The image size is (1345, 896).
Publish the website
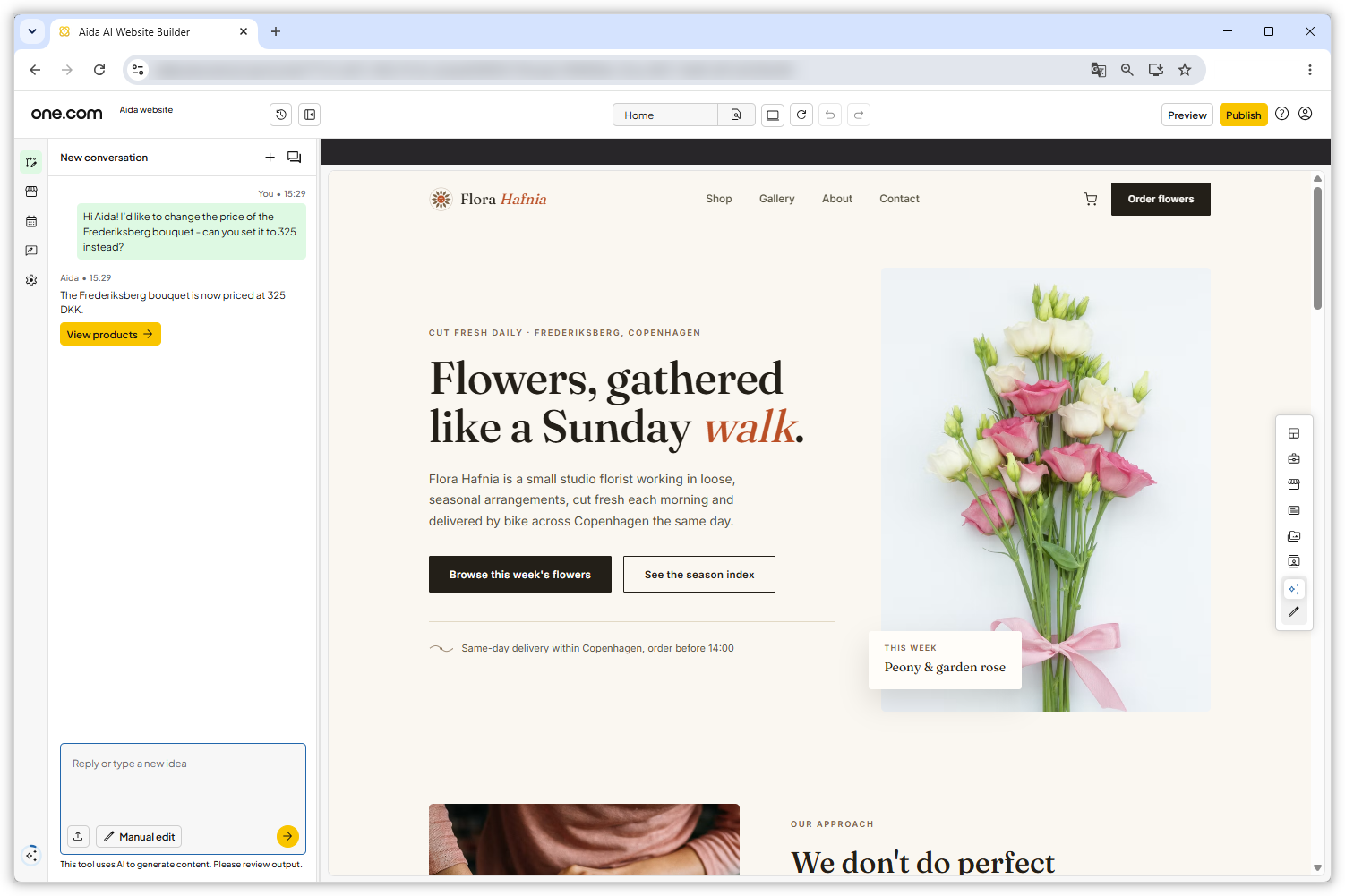pyautogui.click(x=1244, y=115)
